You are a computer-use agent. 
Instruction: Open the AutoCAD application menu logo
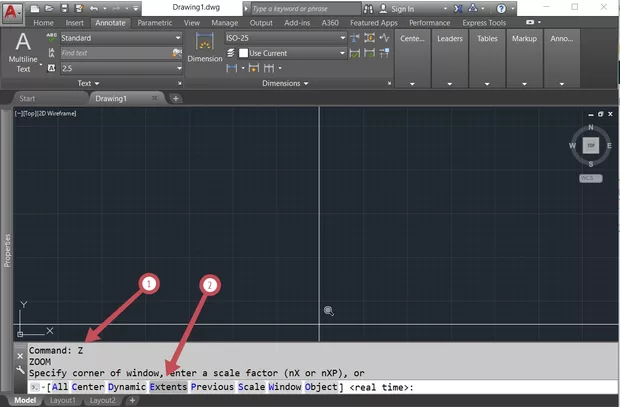coord(13,11)
